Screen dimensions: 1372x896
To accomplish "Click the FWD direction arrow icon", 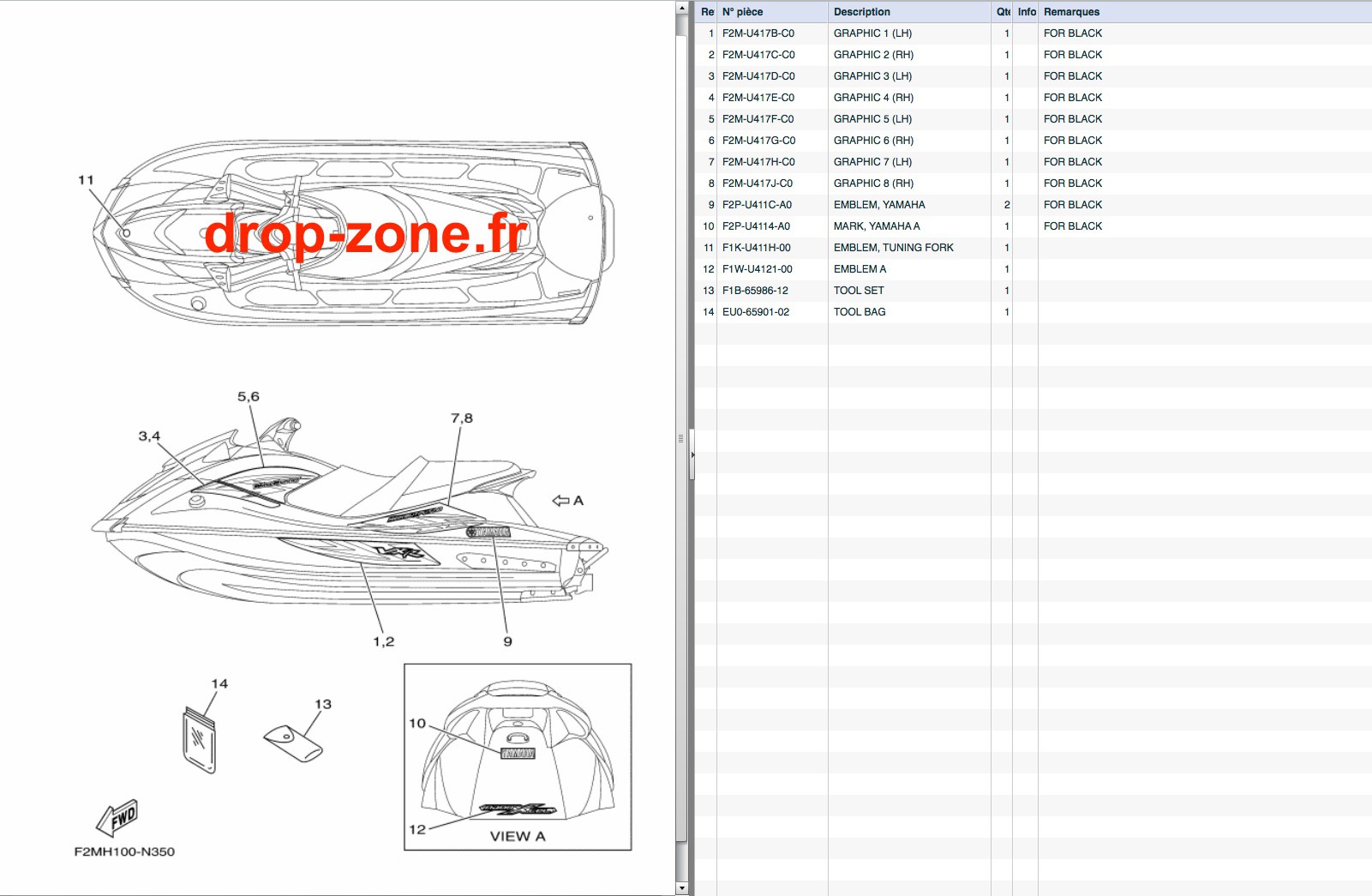I will [117, 818].
